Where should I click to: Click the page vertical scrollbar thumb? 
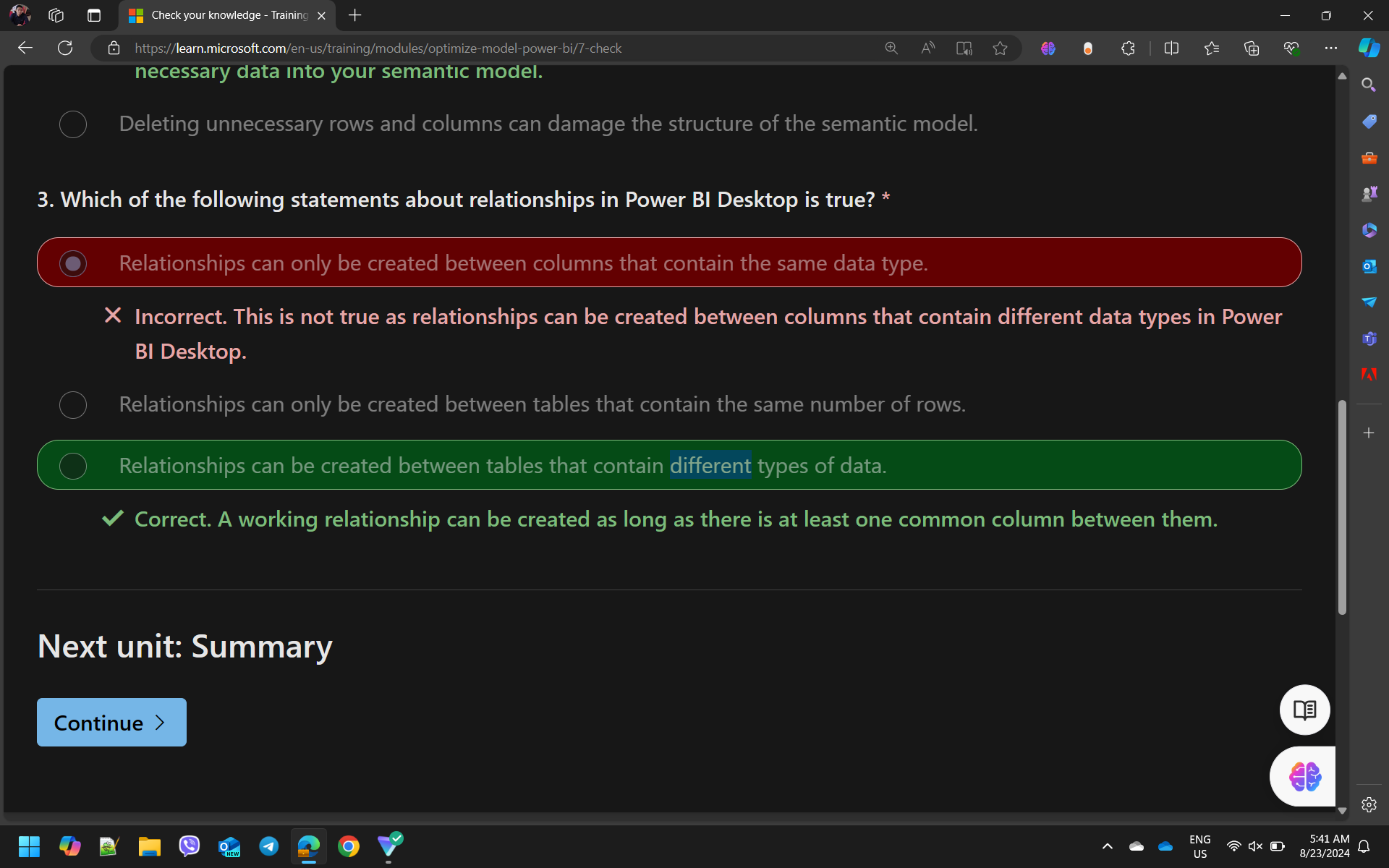(1342, 506)
